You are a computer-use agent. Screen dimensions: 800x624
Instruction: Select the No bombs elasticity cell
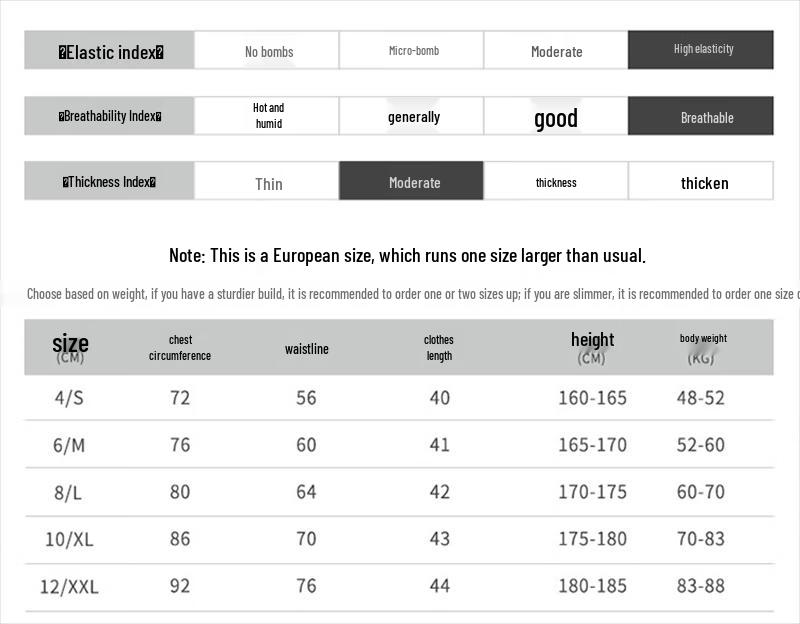click(x=268, y=51)
